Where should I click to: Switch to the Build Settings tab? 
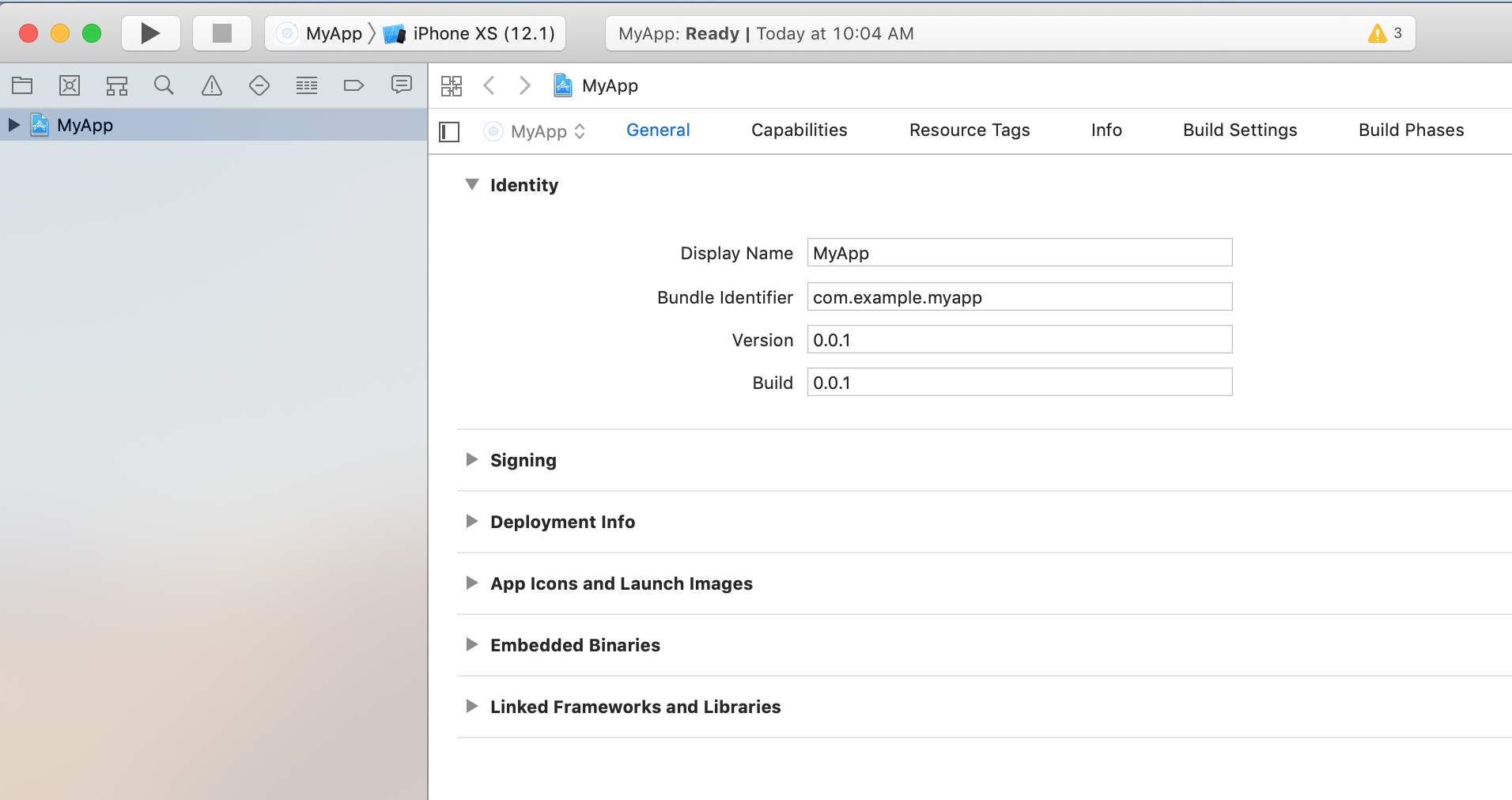click(1238, 130)
